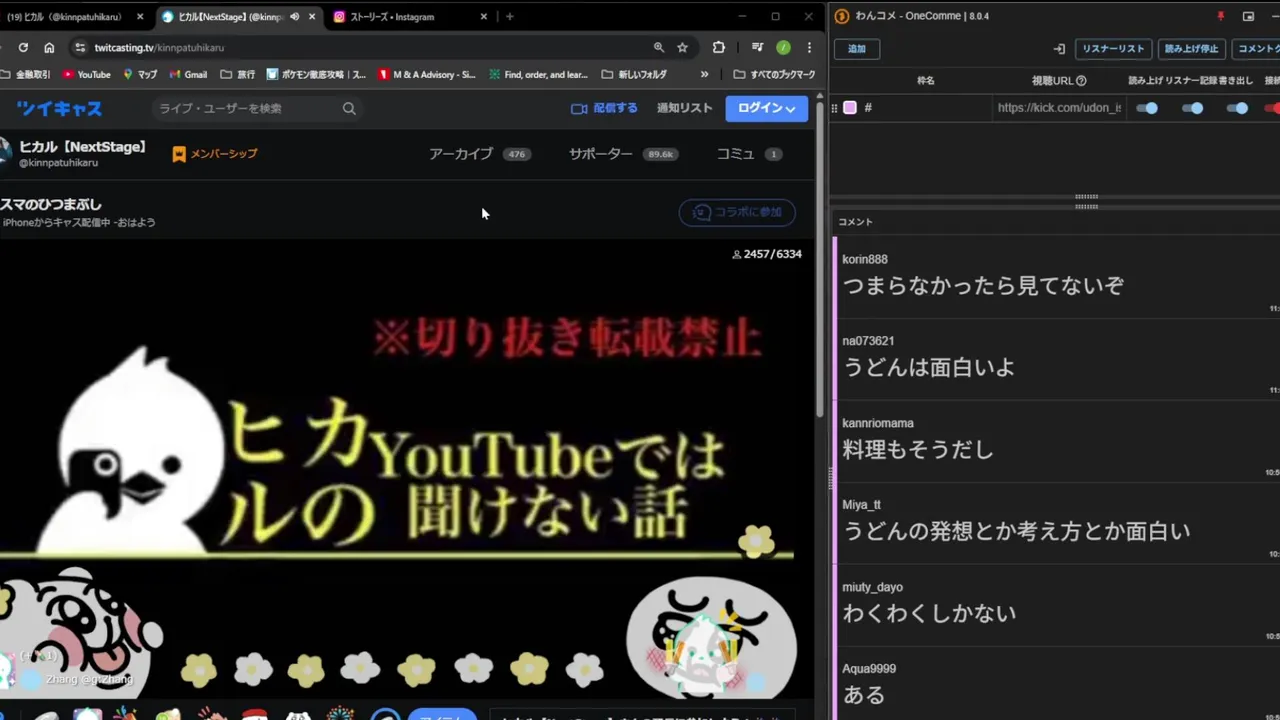Click the 配信する link
The width and height of the screenshot is (1280, 720).
click(604, 108)
